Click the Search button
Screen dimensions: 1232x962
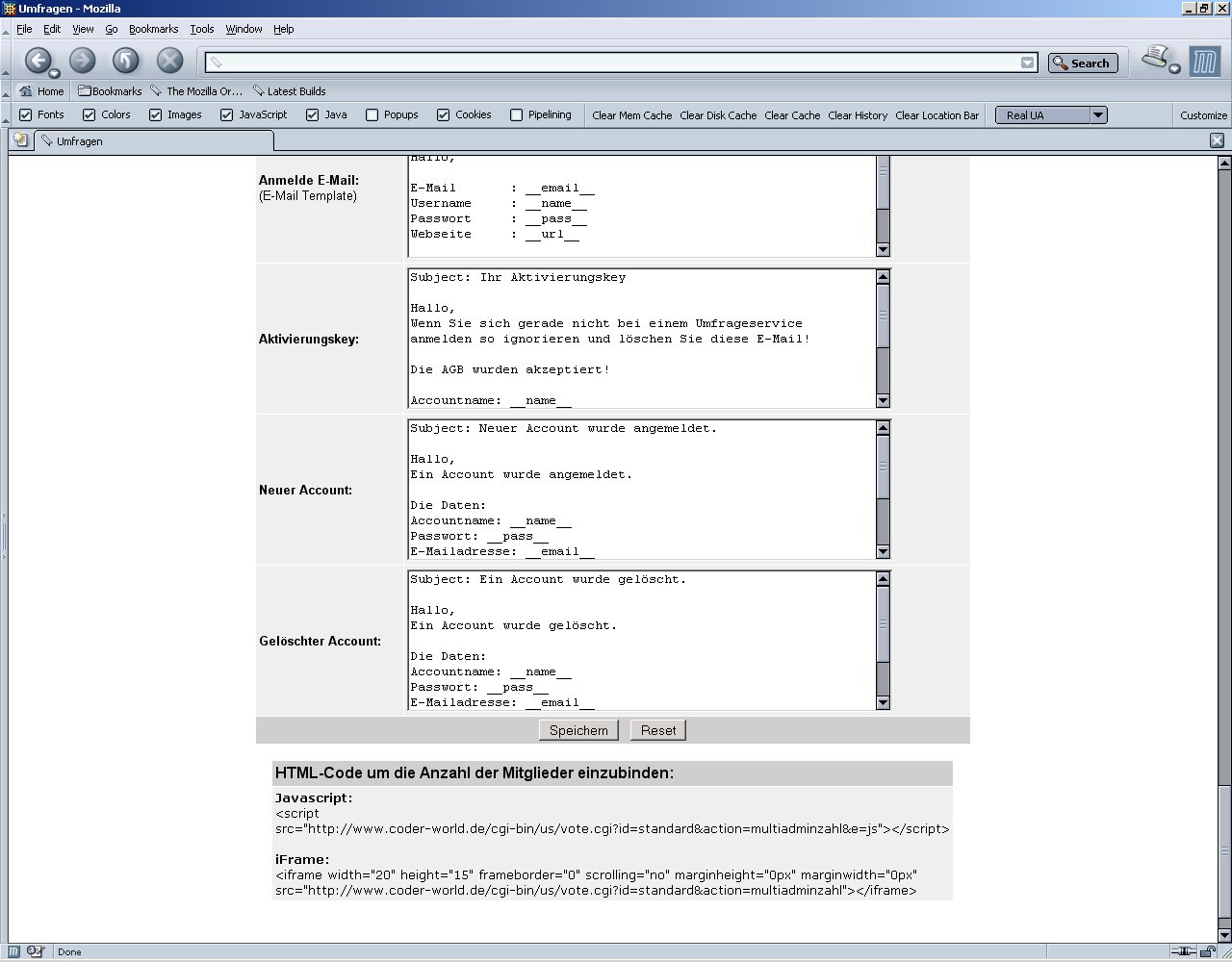coord(1083,63)
